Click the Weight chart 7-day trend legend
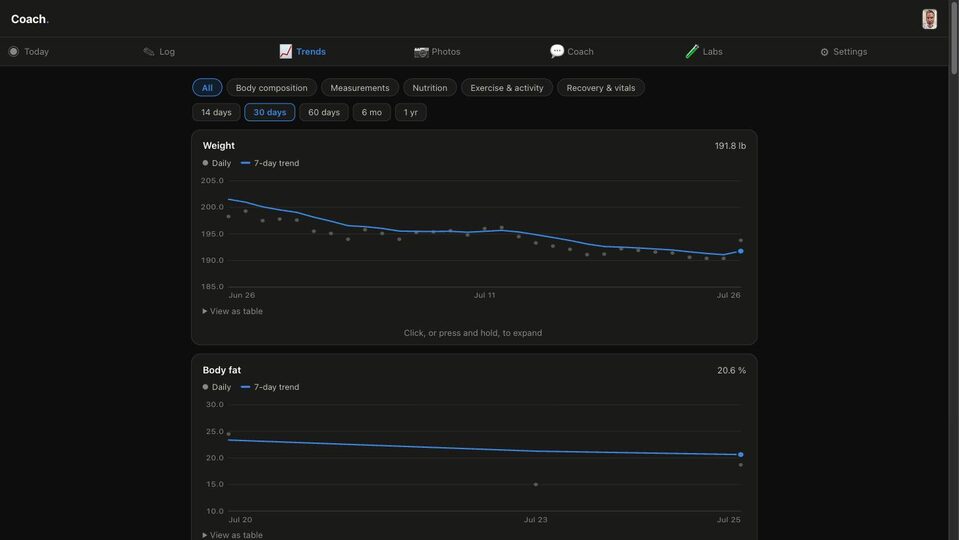 coord(270,163)
